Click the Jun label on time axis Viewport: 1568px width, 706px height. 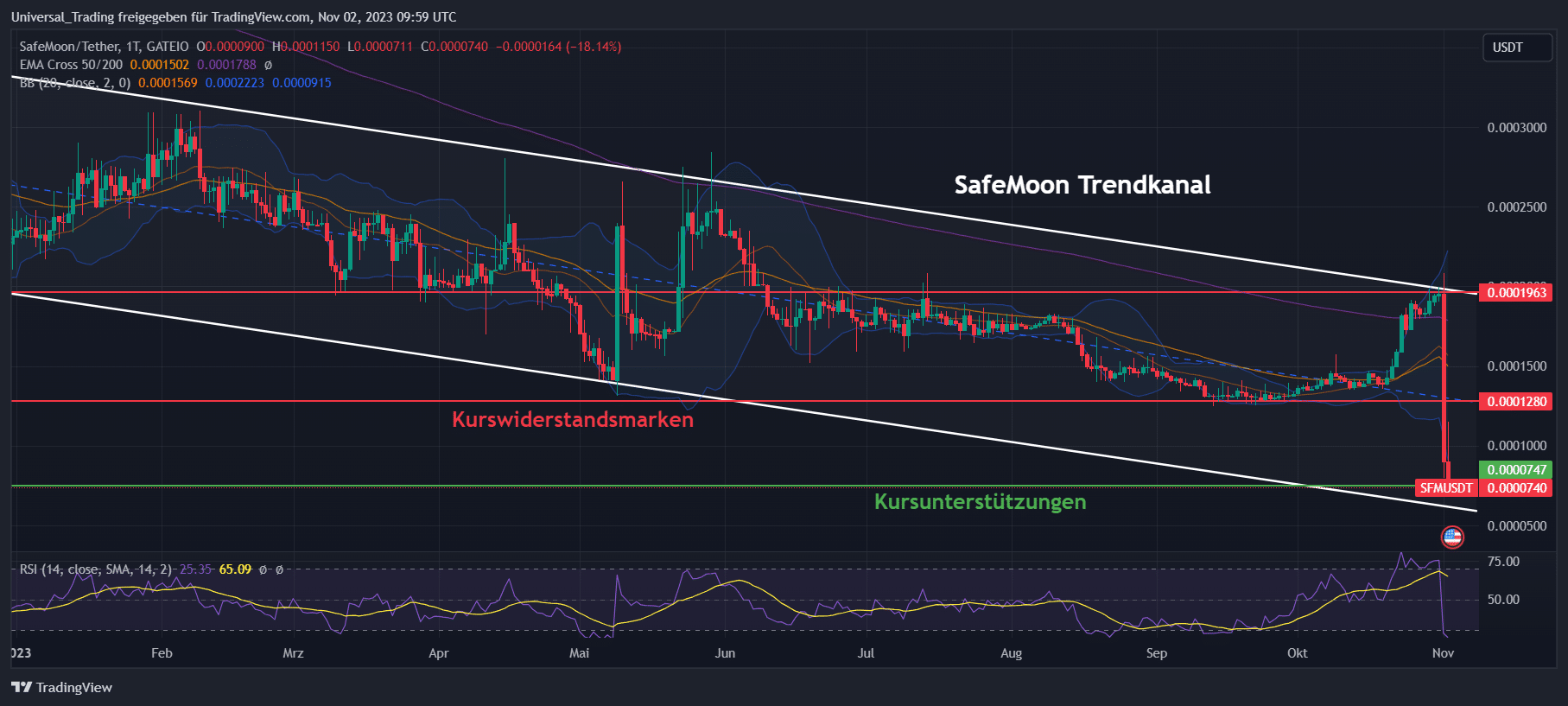click(x=725, y=653)
